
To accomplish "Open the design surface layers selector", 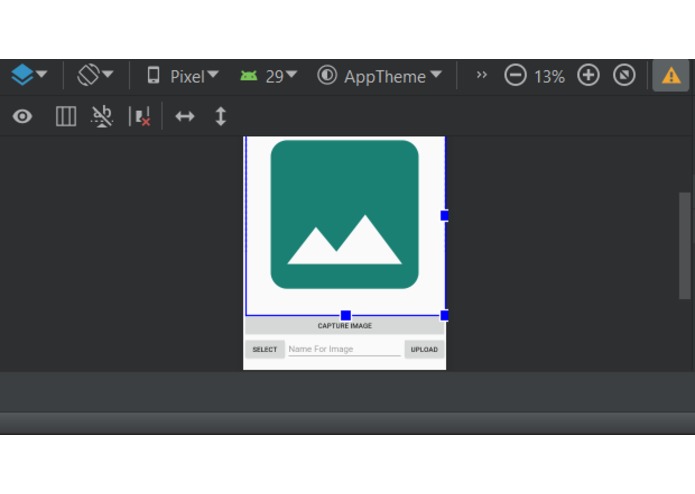I will click(29, 75).
